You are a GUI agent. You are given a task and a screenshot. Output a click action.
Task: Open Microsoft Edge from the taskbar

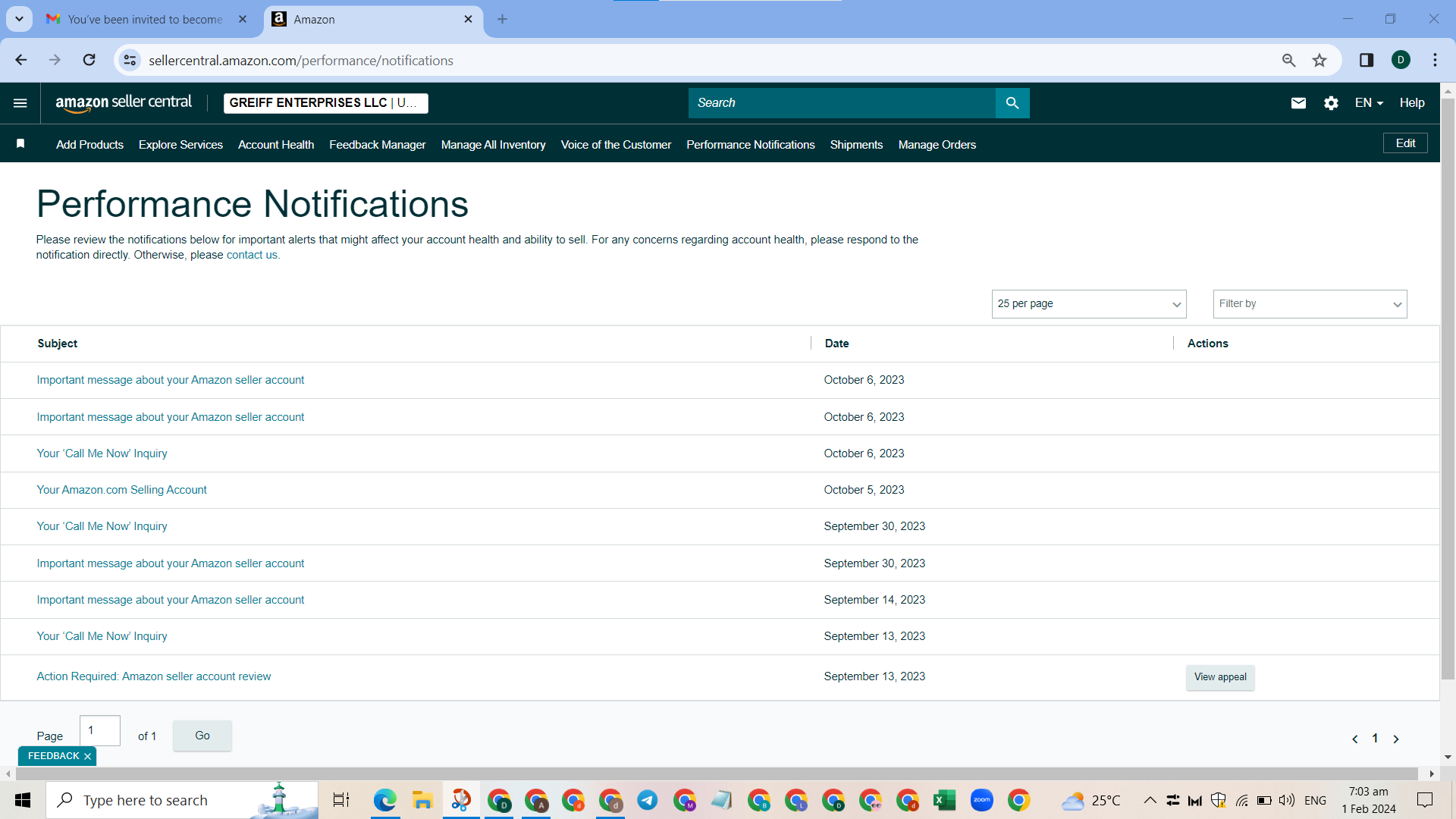pos(385,800)
